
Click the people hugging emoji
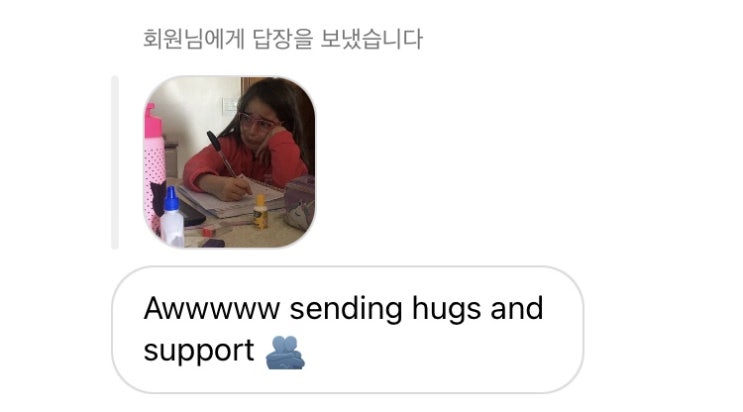285,352
